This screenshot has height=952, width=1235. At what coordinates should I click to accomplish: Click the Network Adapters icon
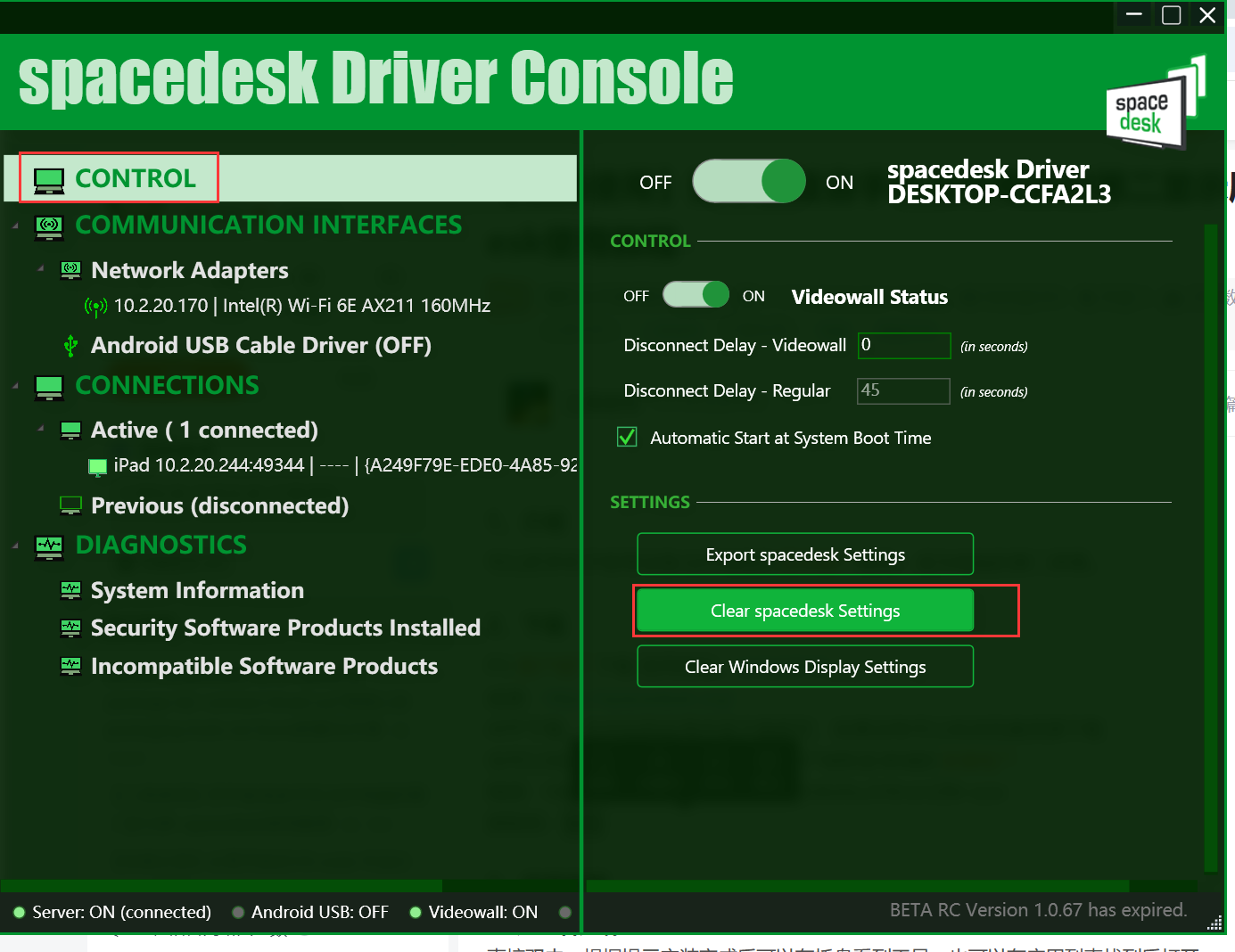[x=70, y=270]
